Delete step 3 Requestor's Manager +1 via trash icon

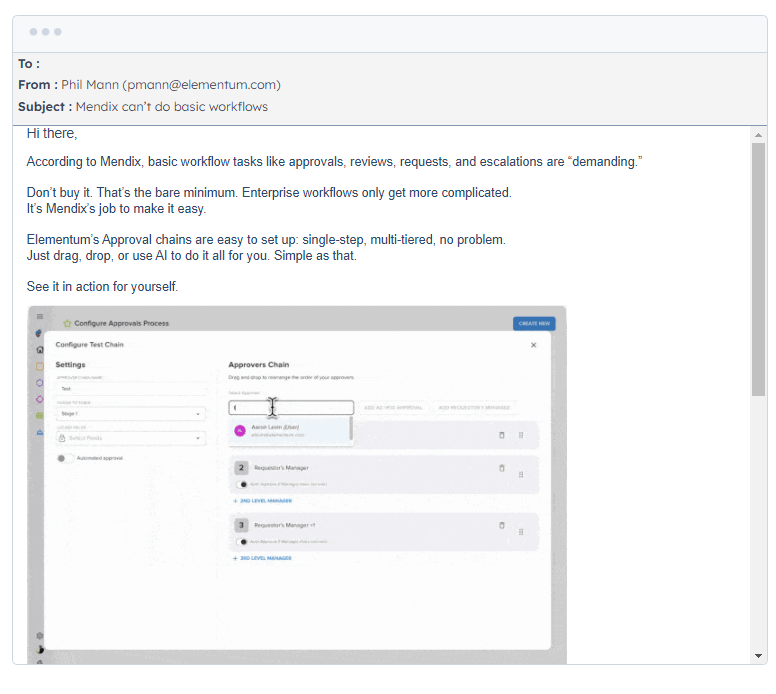[501, 525]
